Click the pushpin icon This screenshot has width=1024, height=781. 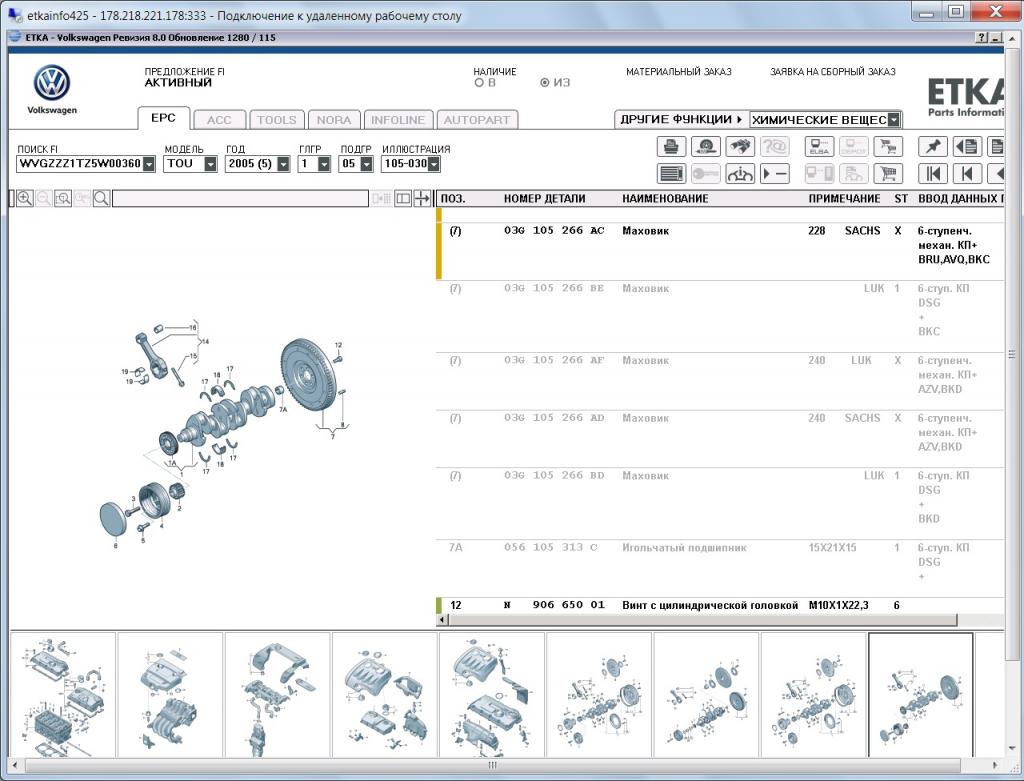coord(933,146)
